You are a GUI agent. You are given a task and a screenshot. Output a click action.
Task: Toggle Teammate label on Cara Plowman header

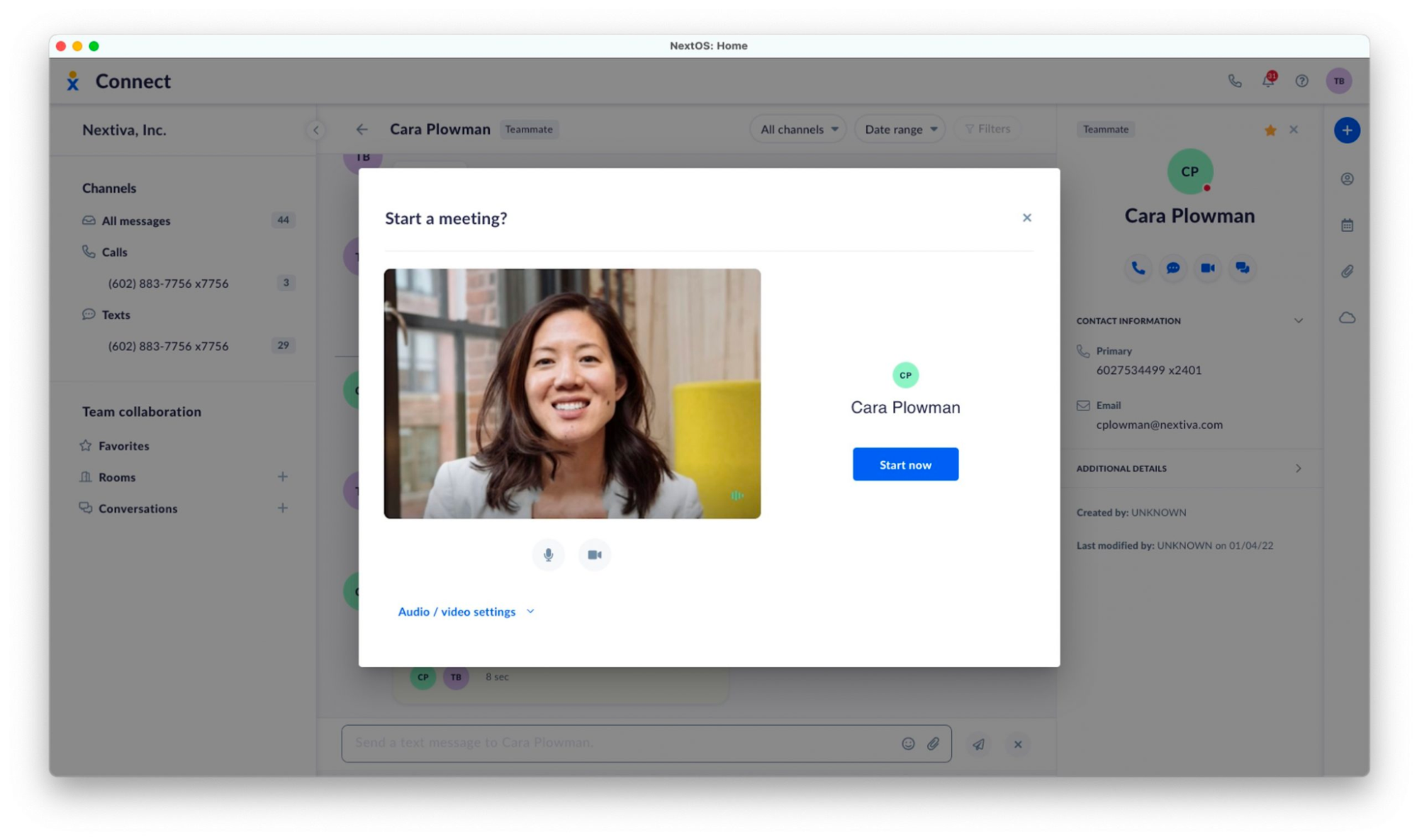(528, 128)
